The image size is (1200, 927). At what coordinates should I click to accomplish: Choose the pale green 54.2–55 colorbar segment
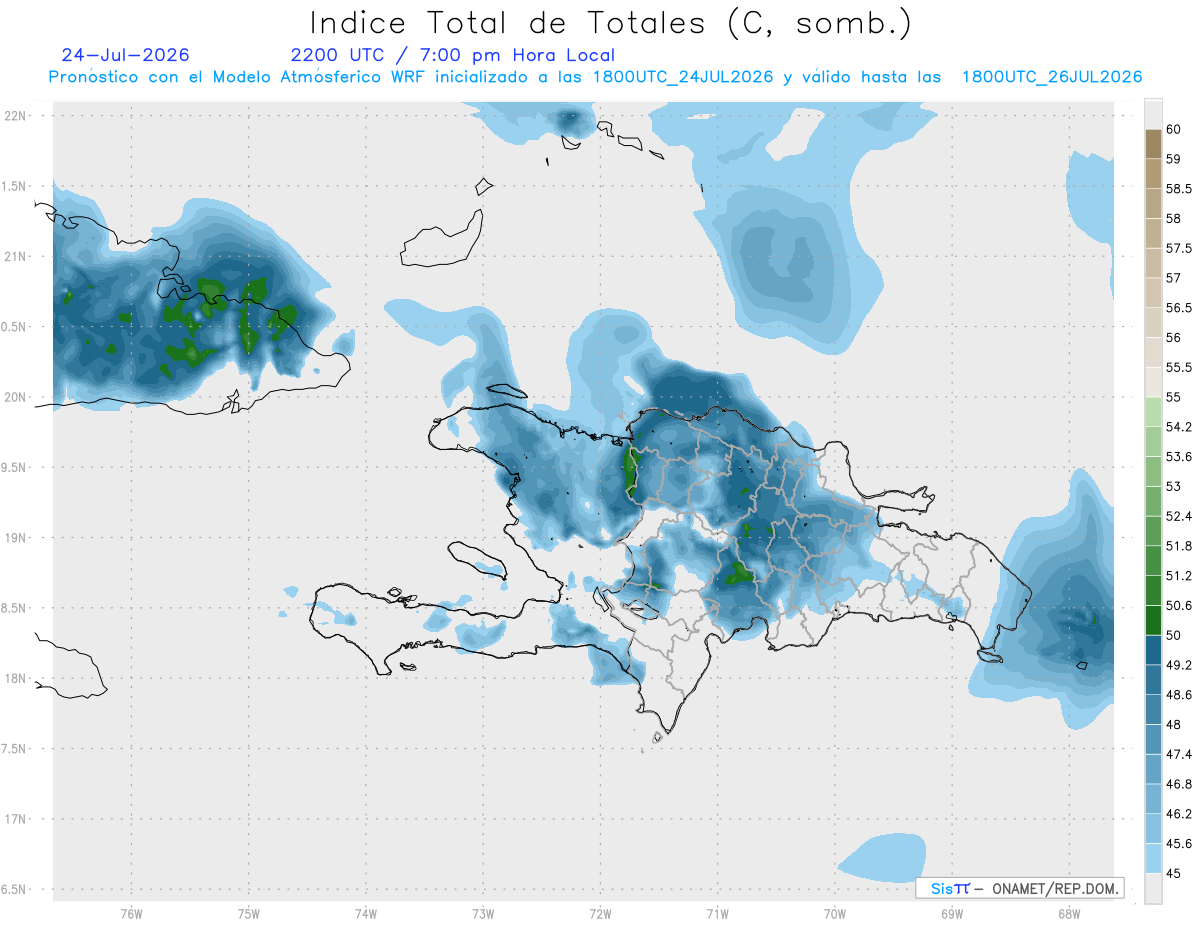click(x=1153, y=412)
